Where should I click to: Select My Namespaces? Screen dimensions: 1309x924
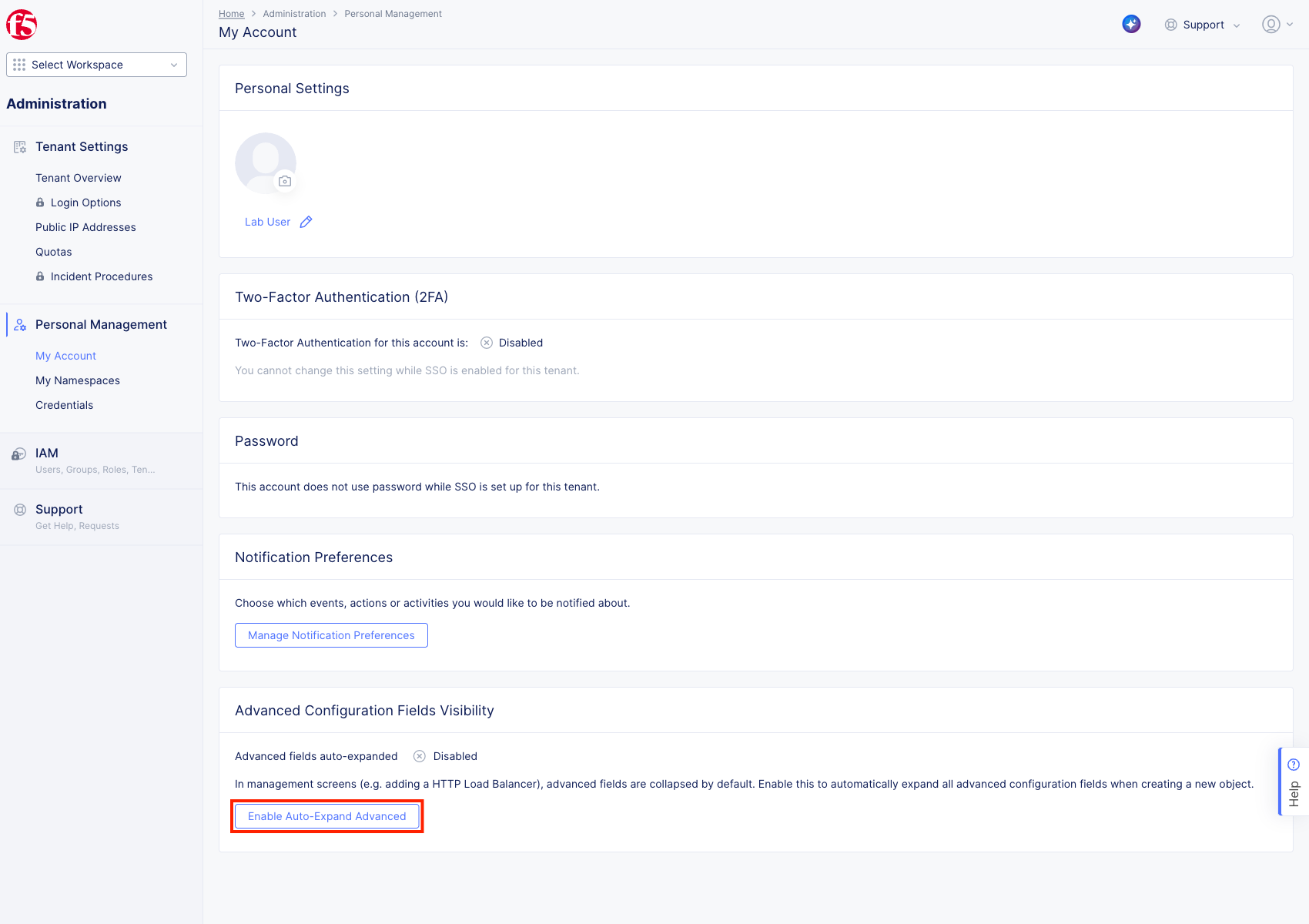tap(78, 380)
